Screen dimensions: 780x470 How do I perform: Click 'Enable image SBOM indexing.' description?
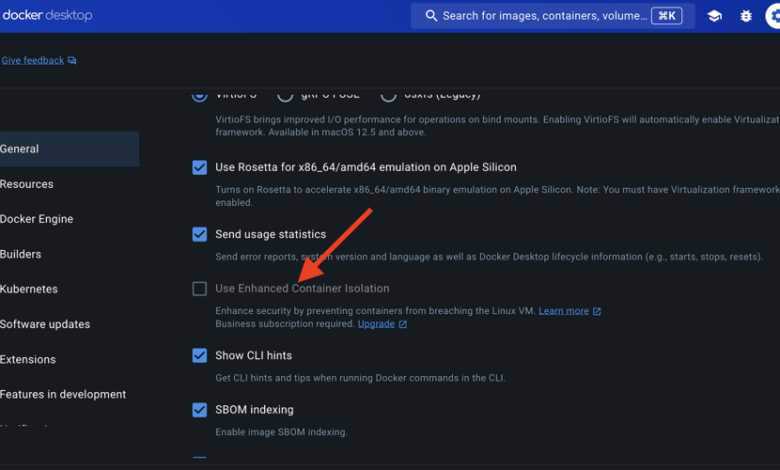coord(281,432)
